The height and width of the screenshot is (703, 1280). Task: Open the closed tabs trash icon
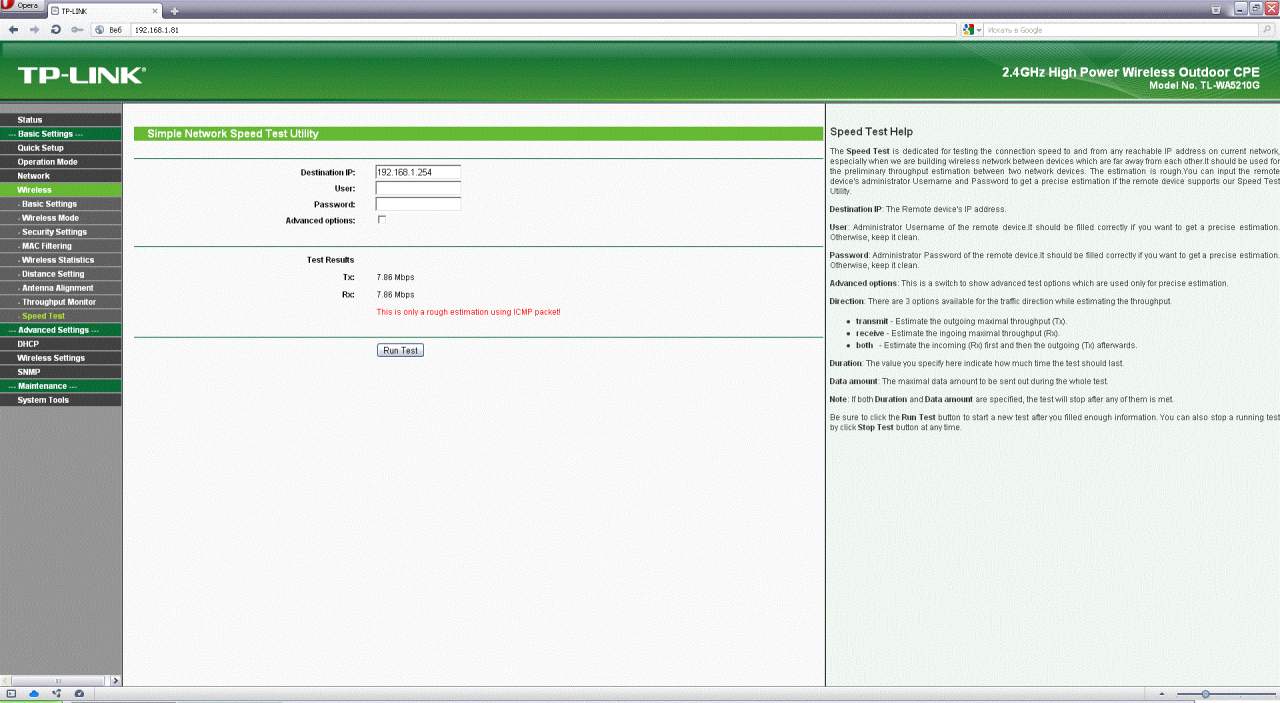[1216, 9]
